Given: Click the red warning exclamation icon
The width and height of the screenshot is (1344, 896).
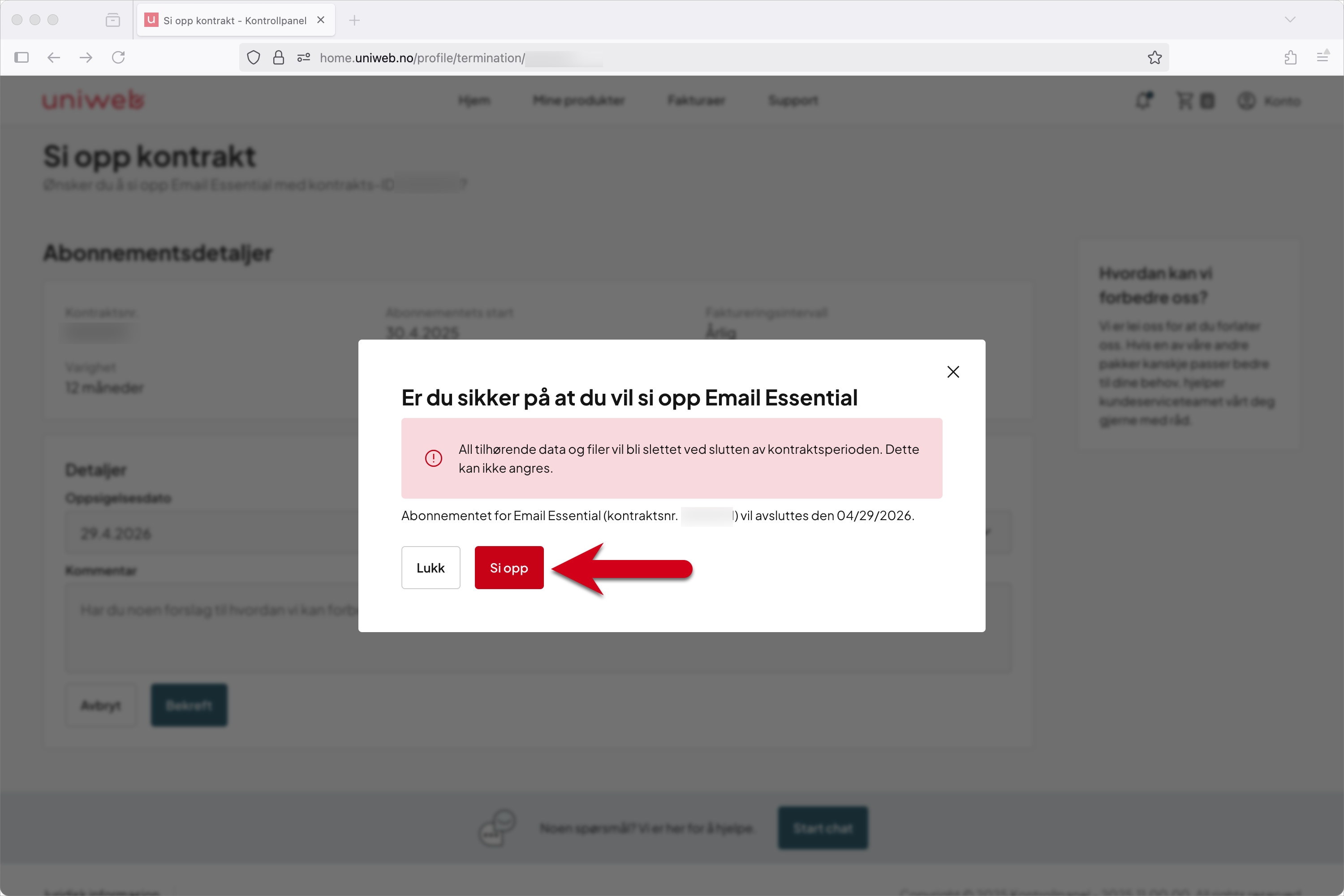Looking at the screenshot, I should click(x=433, y=458).
